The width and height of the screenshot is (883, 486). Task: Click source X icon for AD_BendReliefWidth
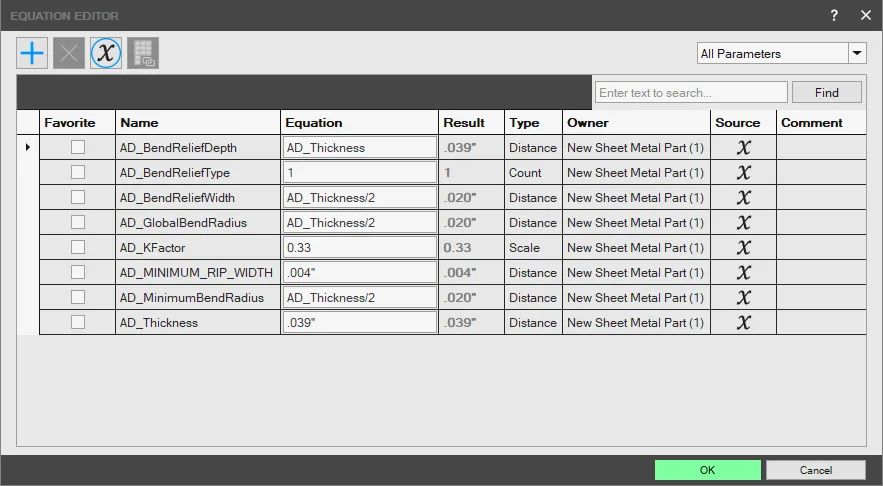click(x=743, y=198)
